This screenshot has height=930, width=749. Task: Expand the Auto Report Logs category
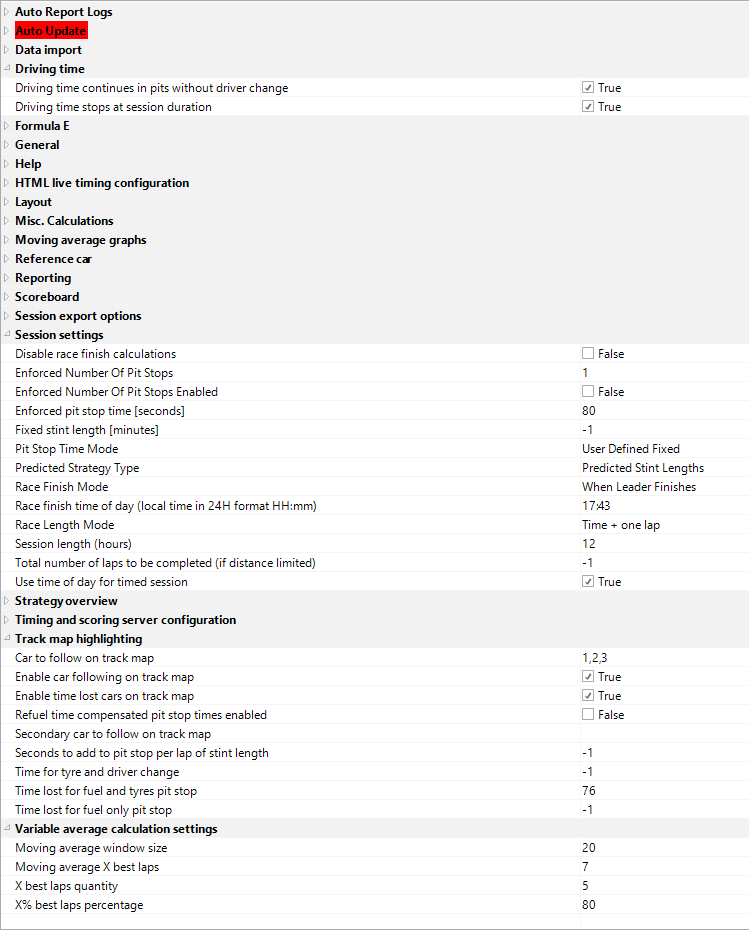(x=6, y=12)
